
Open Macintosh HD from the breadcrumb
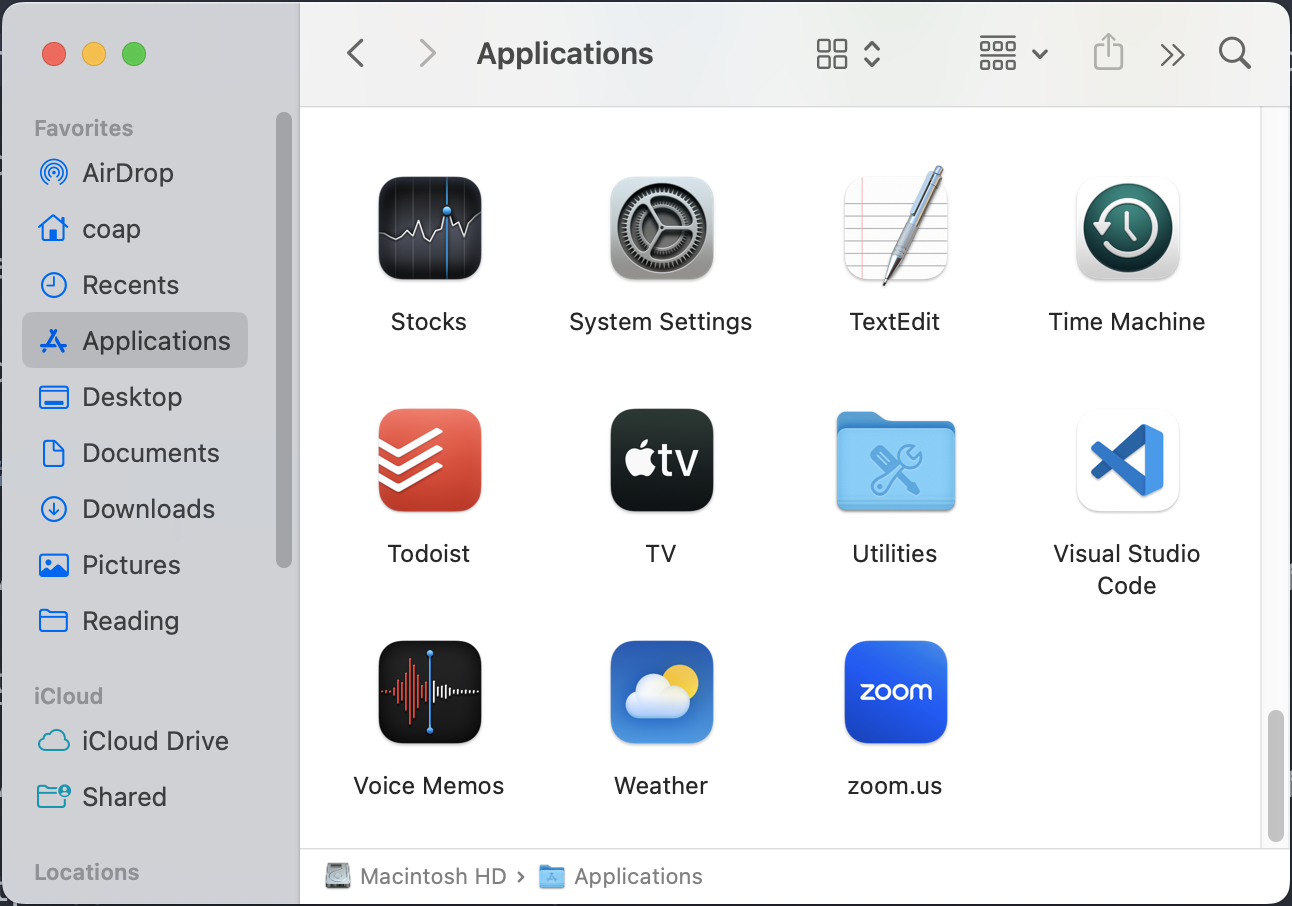[432, 876]
